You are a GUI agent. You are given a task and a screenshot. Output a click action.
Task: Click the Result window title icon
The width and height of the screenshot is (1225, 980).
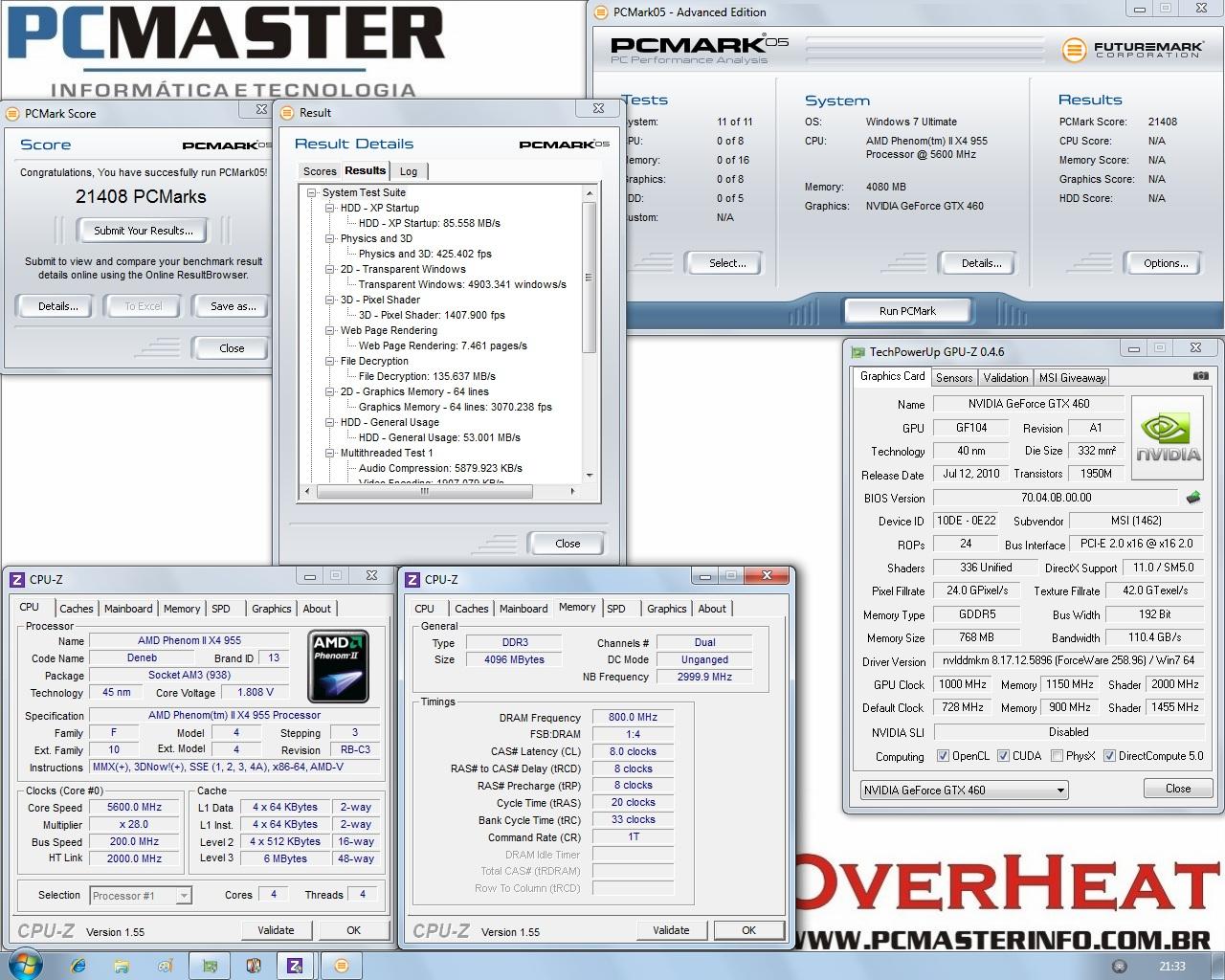tap(287, 112)
